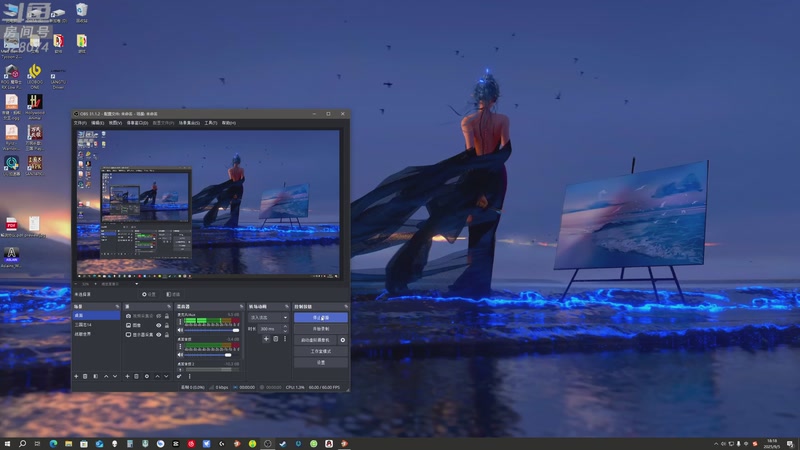This screenshot has height=450, width=800.
Task: Undock the Scene Transitions panel with its header icon
Action: [287, 307]
